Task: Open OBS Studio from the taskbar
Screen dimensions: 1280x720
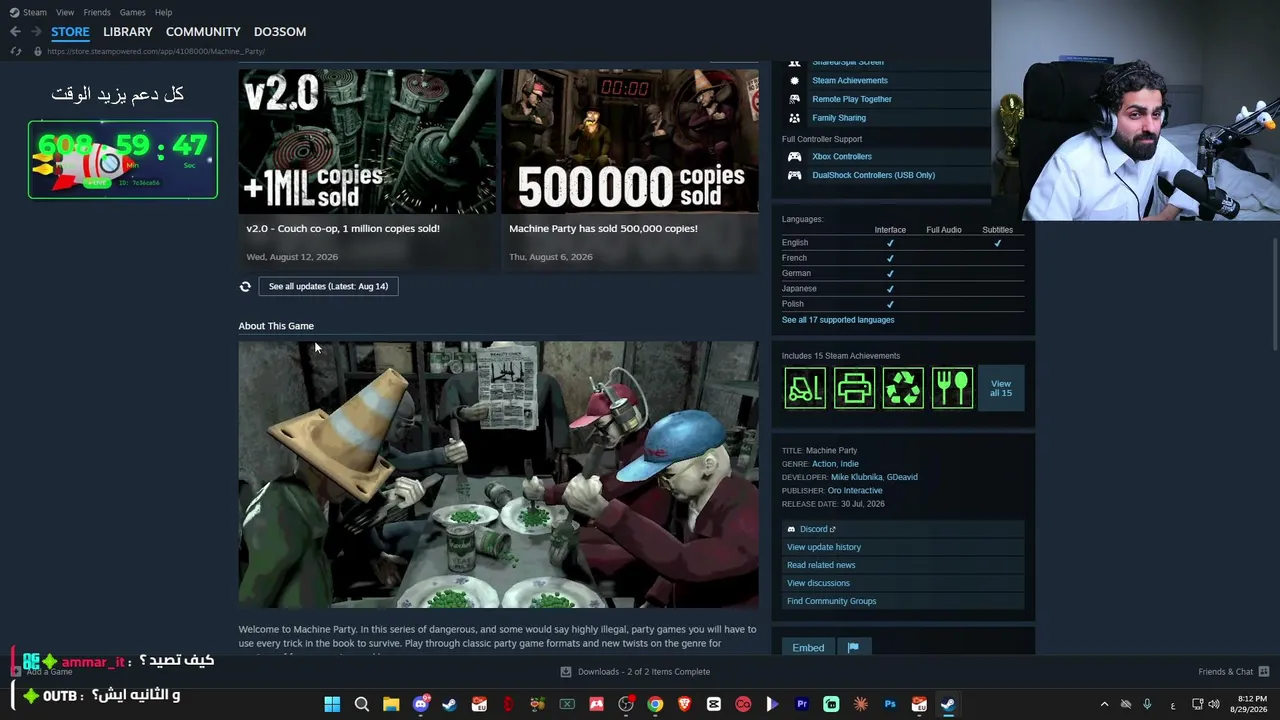Action: coord(626,704)
